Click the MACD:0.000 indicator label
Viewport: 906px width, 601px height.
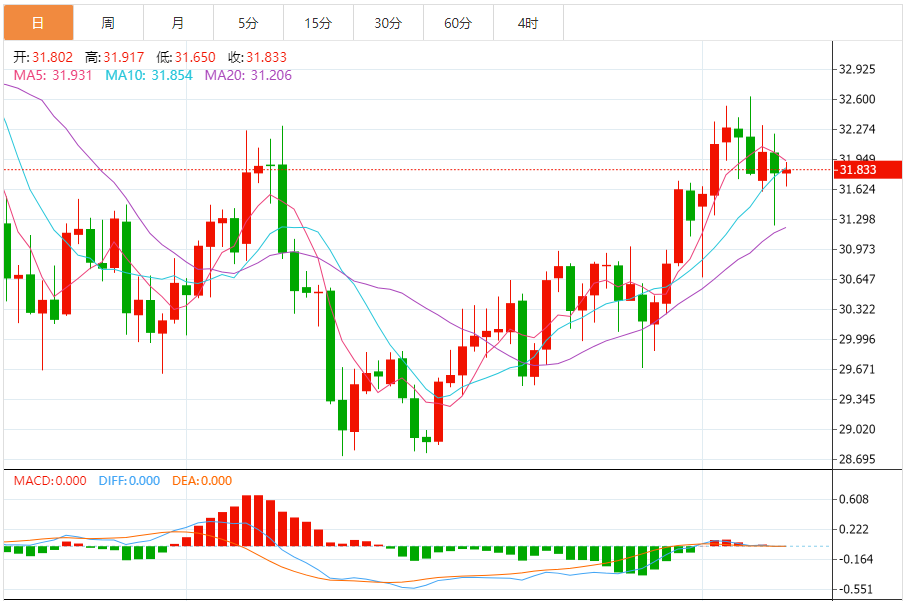tap(50, 481)
